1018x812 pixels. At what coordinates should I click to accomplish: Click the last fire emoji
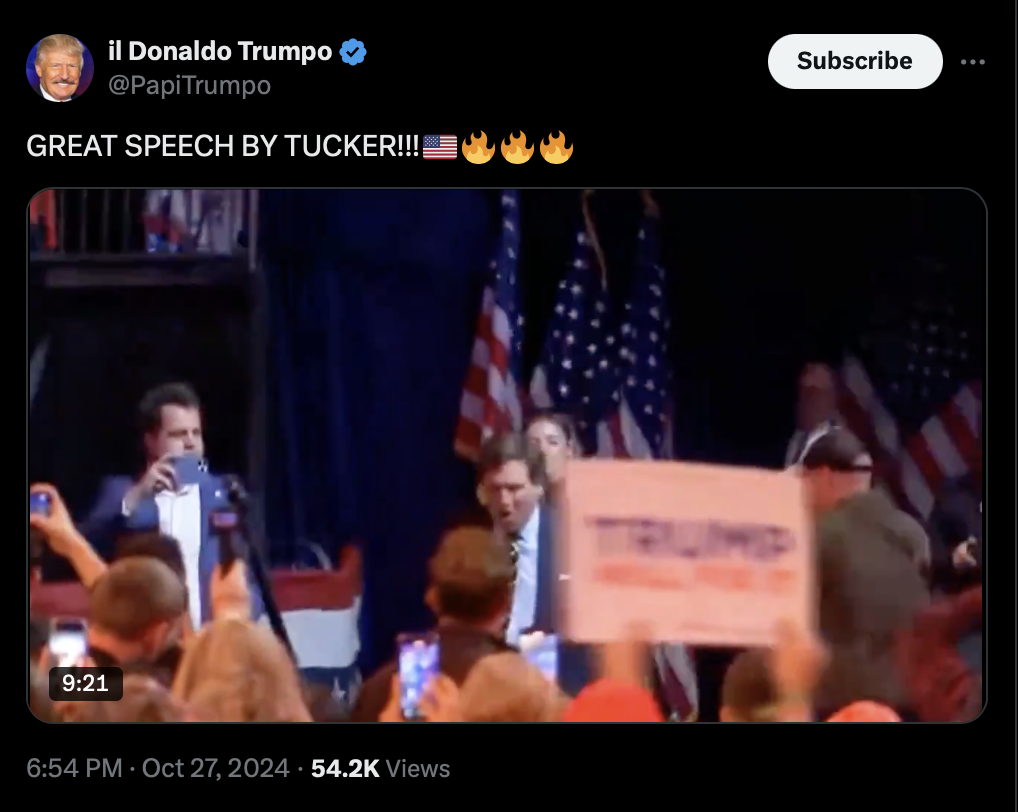click(x=556, y=147)
